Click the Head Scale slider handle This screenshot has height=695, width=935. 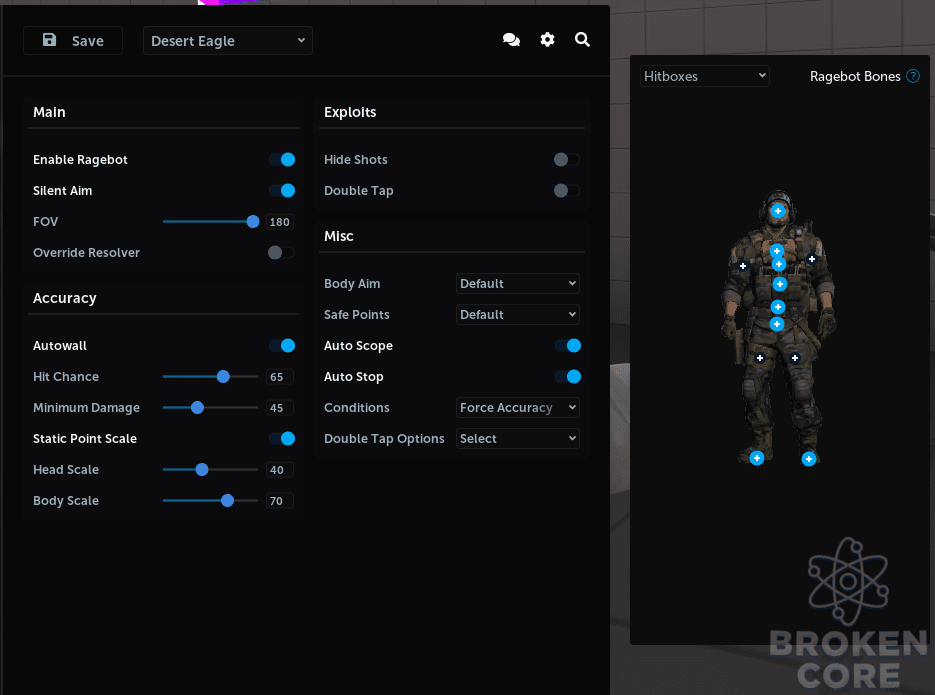tap(202, 470)
